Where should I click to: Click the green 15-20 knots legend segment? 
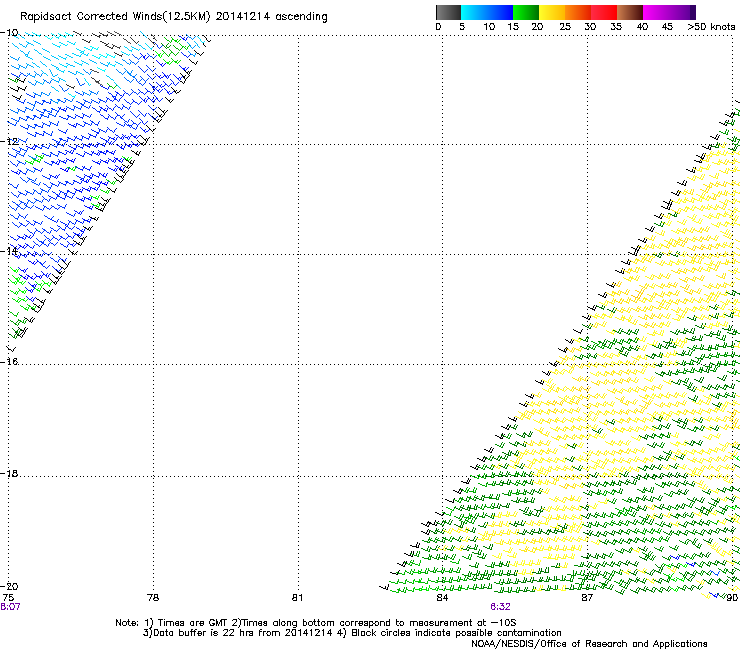point(526,12)
